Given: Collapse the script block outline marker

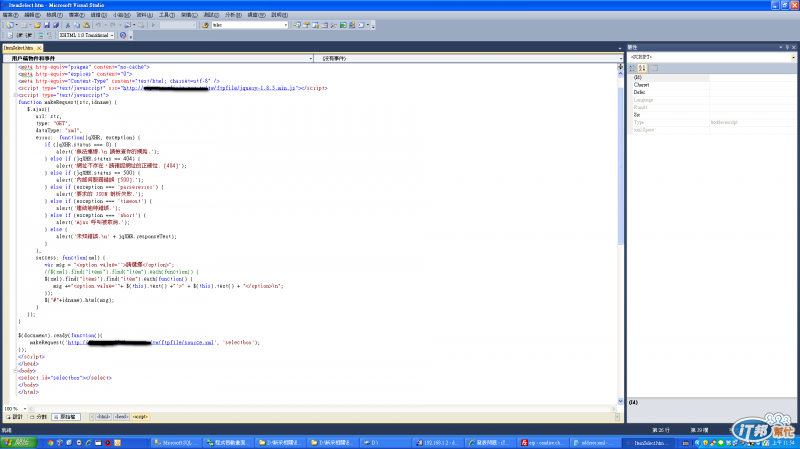Looking at the screenshot, I should pos(15,95).
